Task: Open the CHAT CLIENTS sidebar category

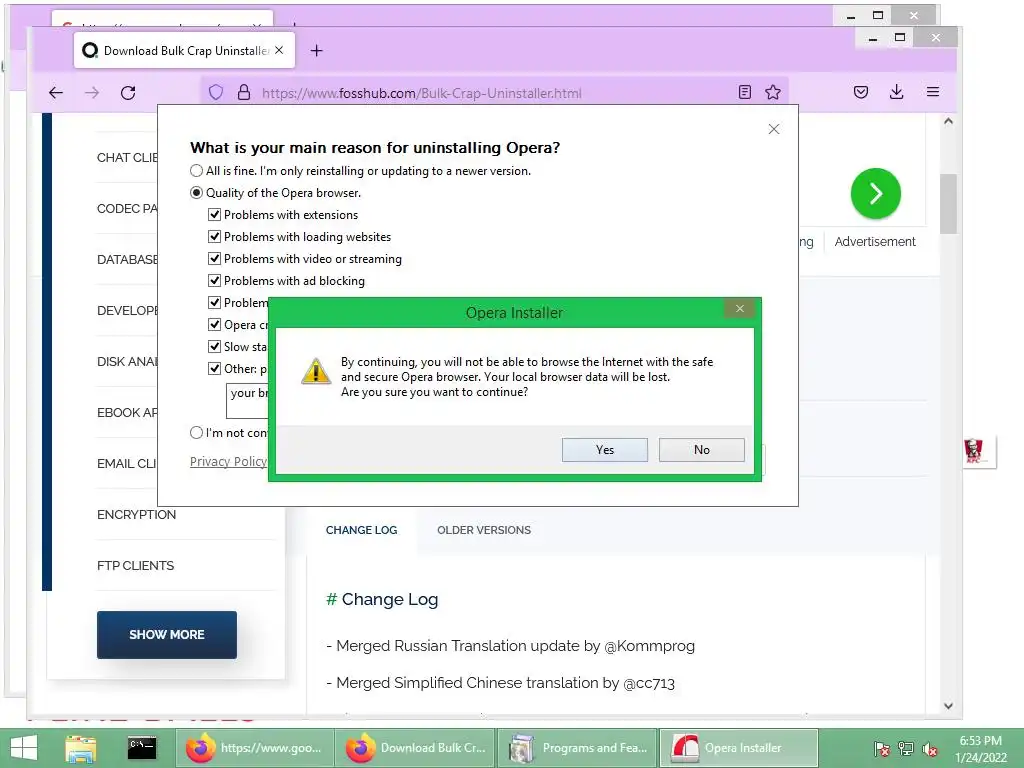Action: pyautogui.click(x=127, y=158)
